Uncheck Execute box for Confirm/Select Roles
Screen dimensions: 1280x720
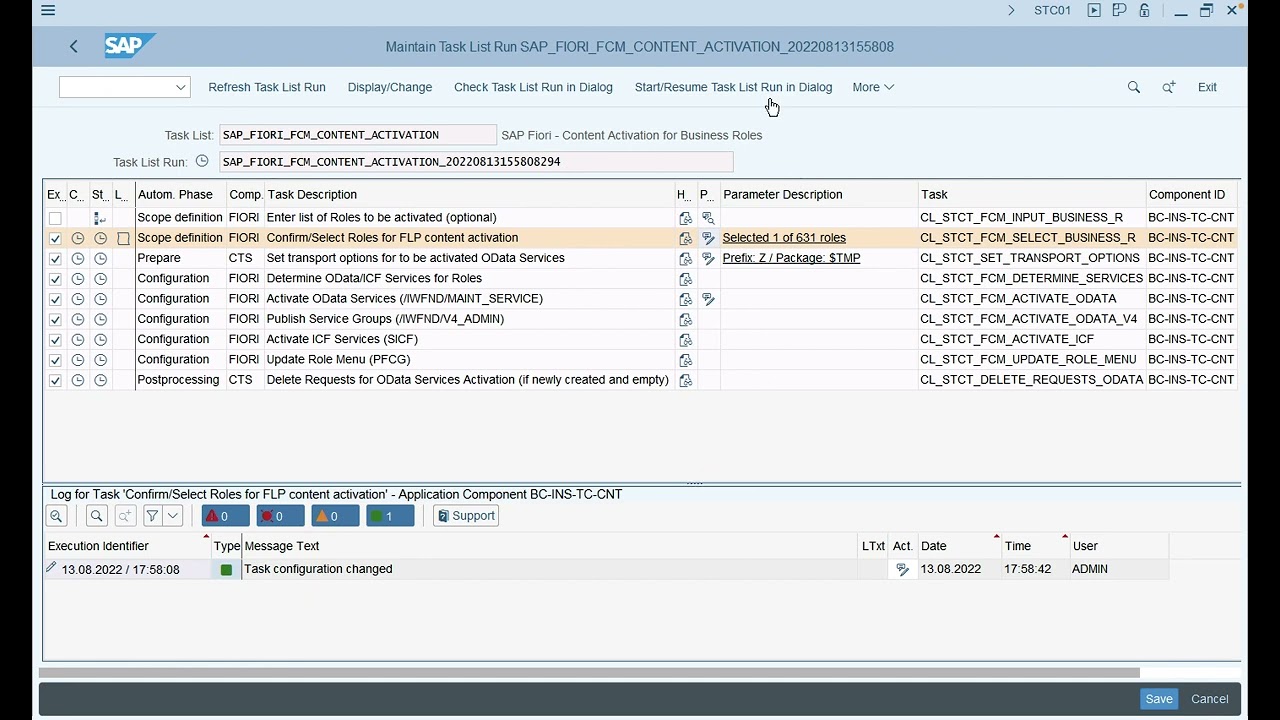[55, 238]
